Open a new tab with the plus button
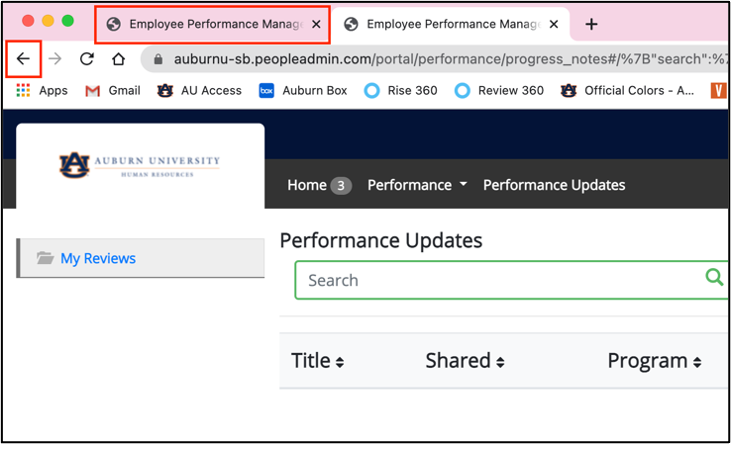This screenshot has height=449, width=736. click(x=591, y=24)
